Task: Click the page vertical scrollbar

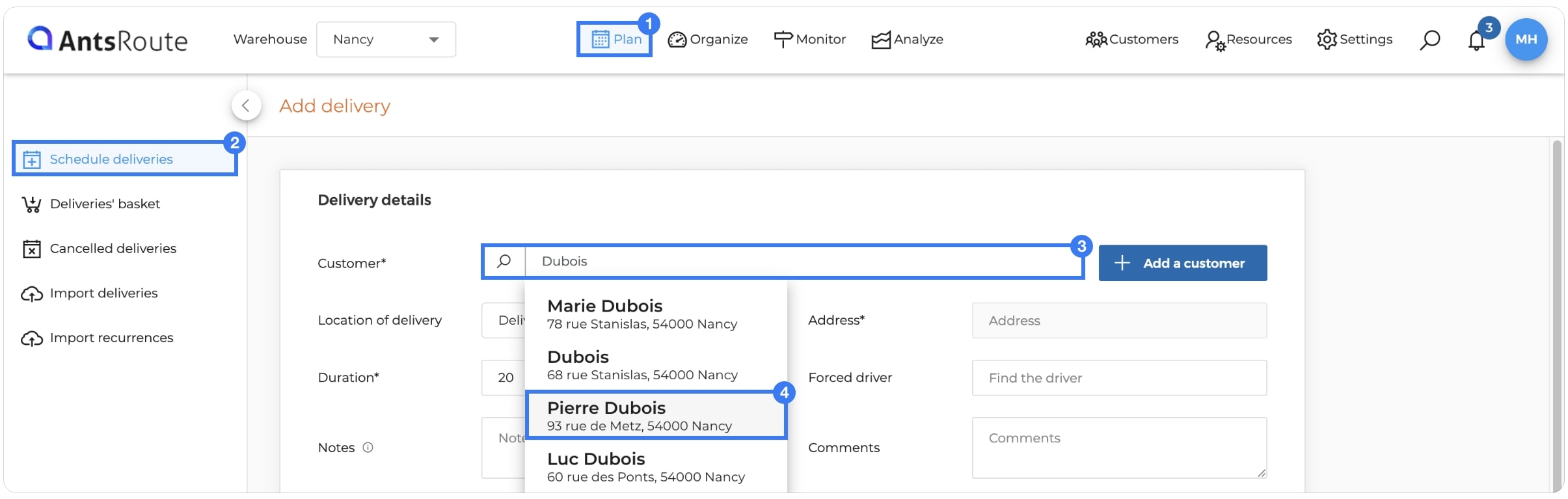Action: click(1556, 316)
